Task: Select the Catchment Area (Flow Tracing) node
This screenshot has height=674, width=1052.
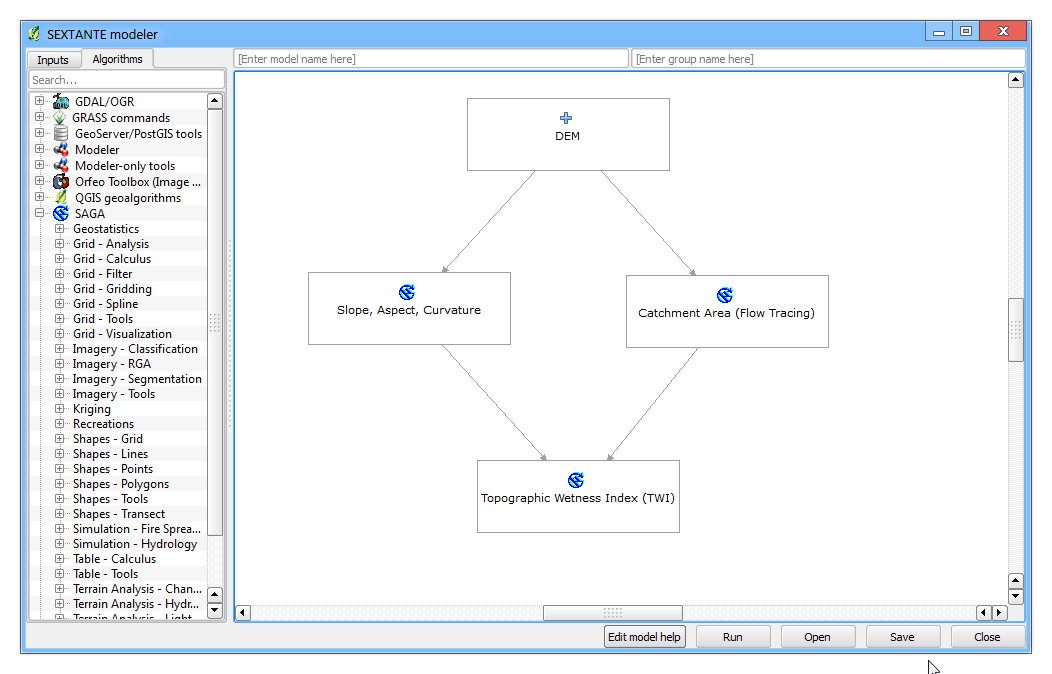Action: (x=727, y=311)
